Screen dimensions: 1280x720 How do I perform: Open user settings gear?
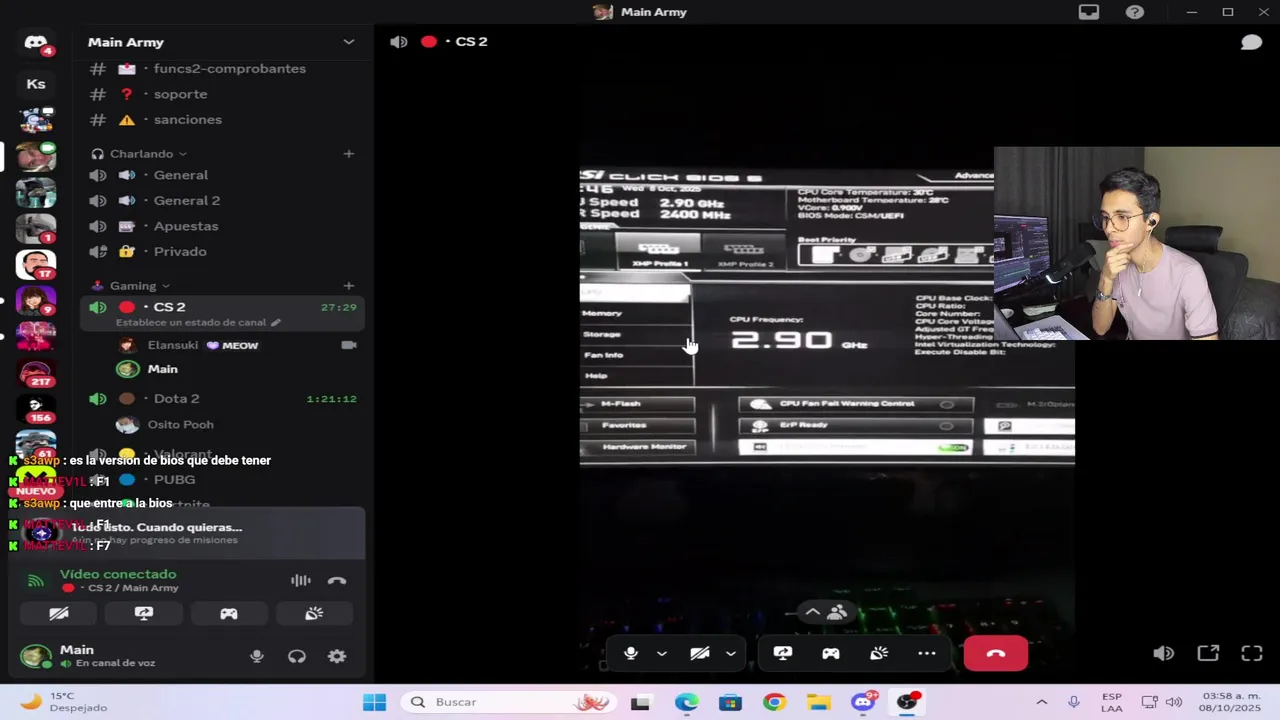(x=337, y=657)
